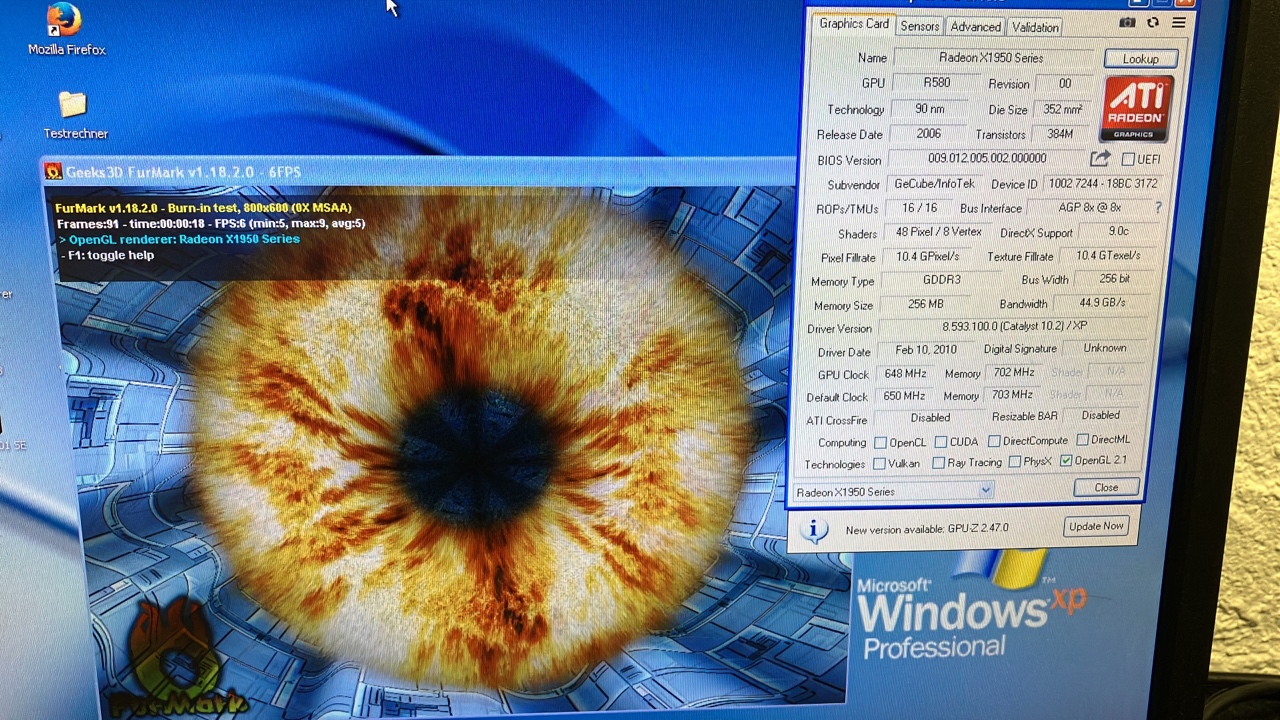
Task: Click the ATI CrossFire value Disabled
Action: click(930, 418)
